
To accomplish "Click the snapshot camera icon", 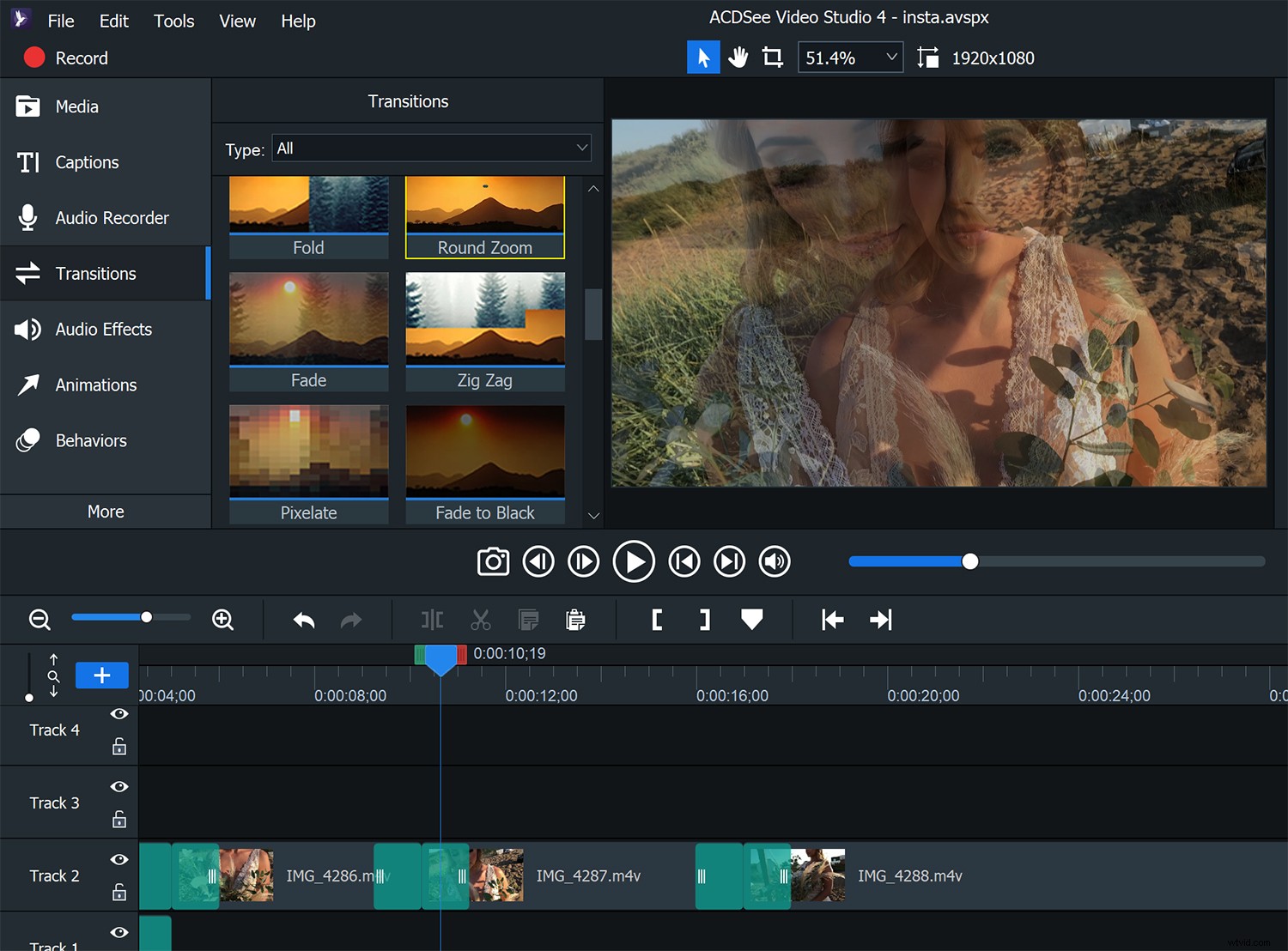I will point(492,561).
